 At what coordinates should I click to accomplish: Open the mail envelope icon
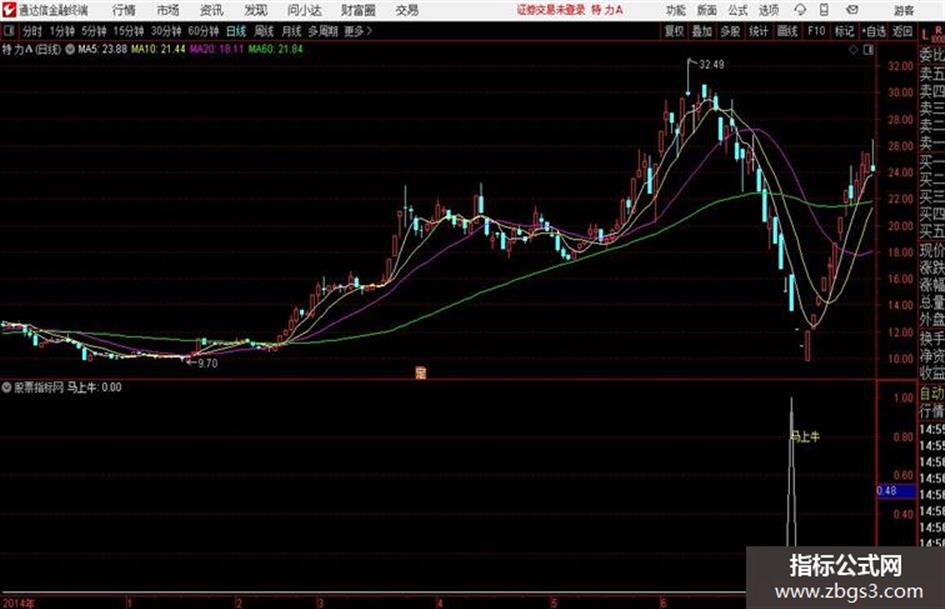[x=852, y=10]
